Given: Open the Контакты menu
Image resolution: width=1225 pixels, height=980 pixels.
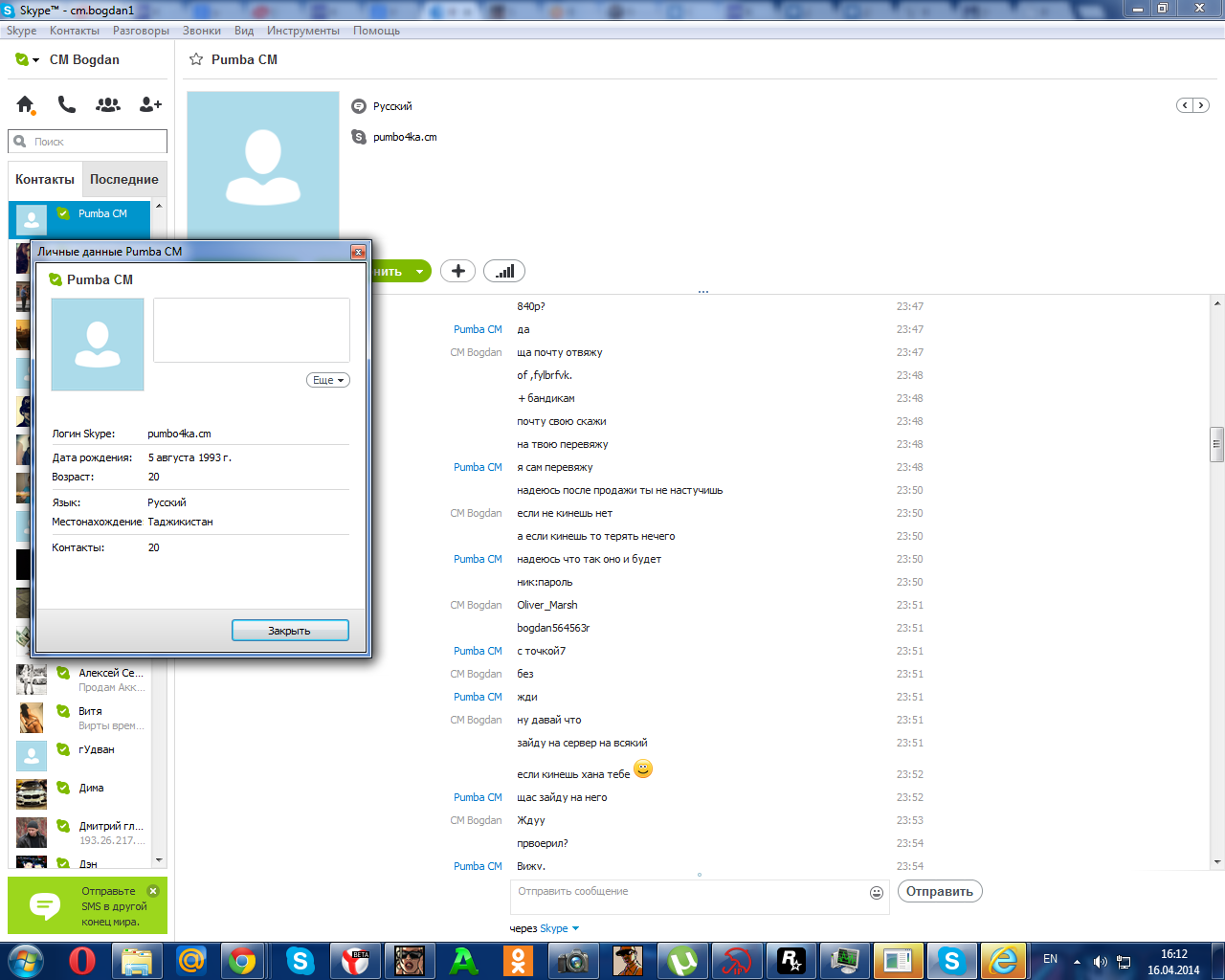Looking at the screenshot, I should pyautogui.click(x=75, y=31).
